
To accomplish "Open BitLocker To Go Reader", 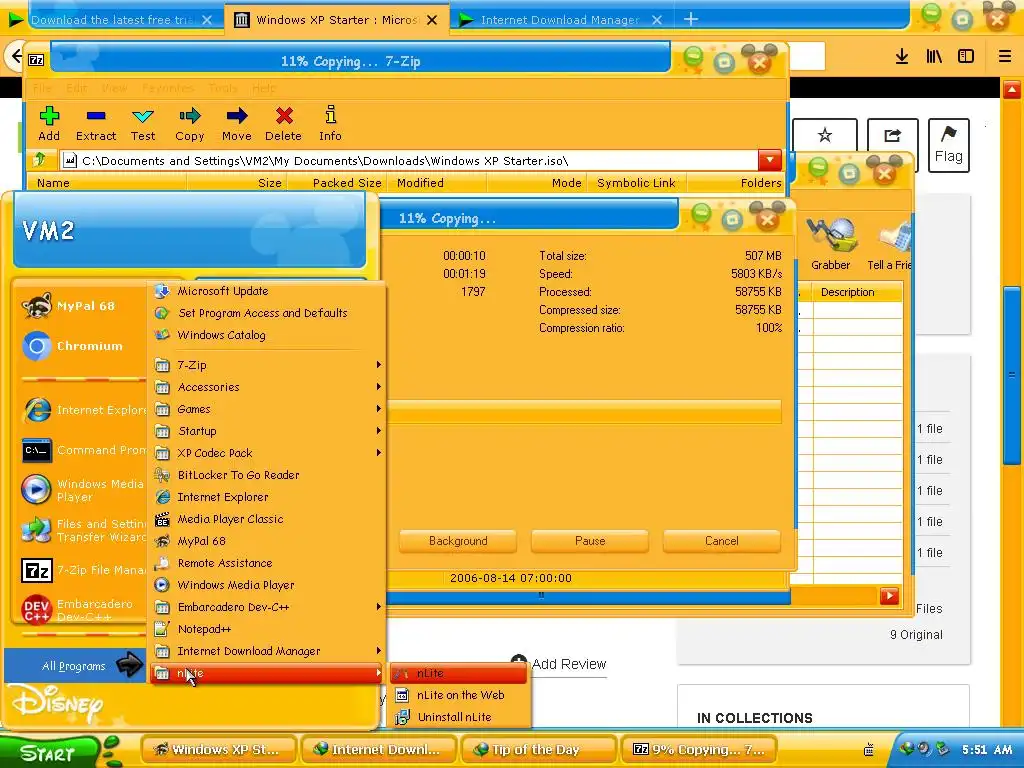I will pyautogui.click(x=268, y=475).
